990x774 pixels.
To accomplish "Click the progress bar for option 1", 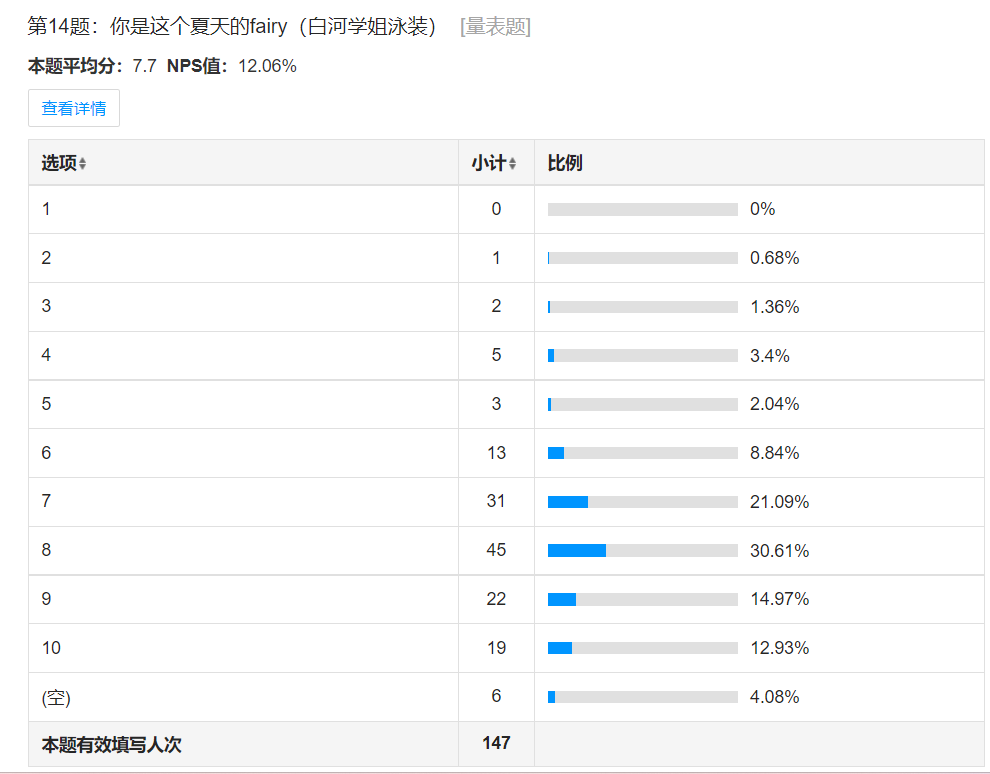I will coord(642,210).
